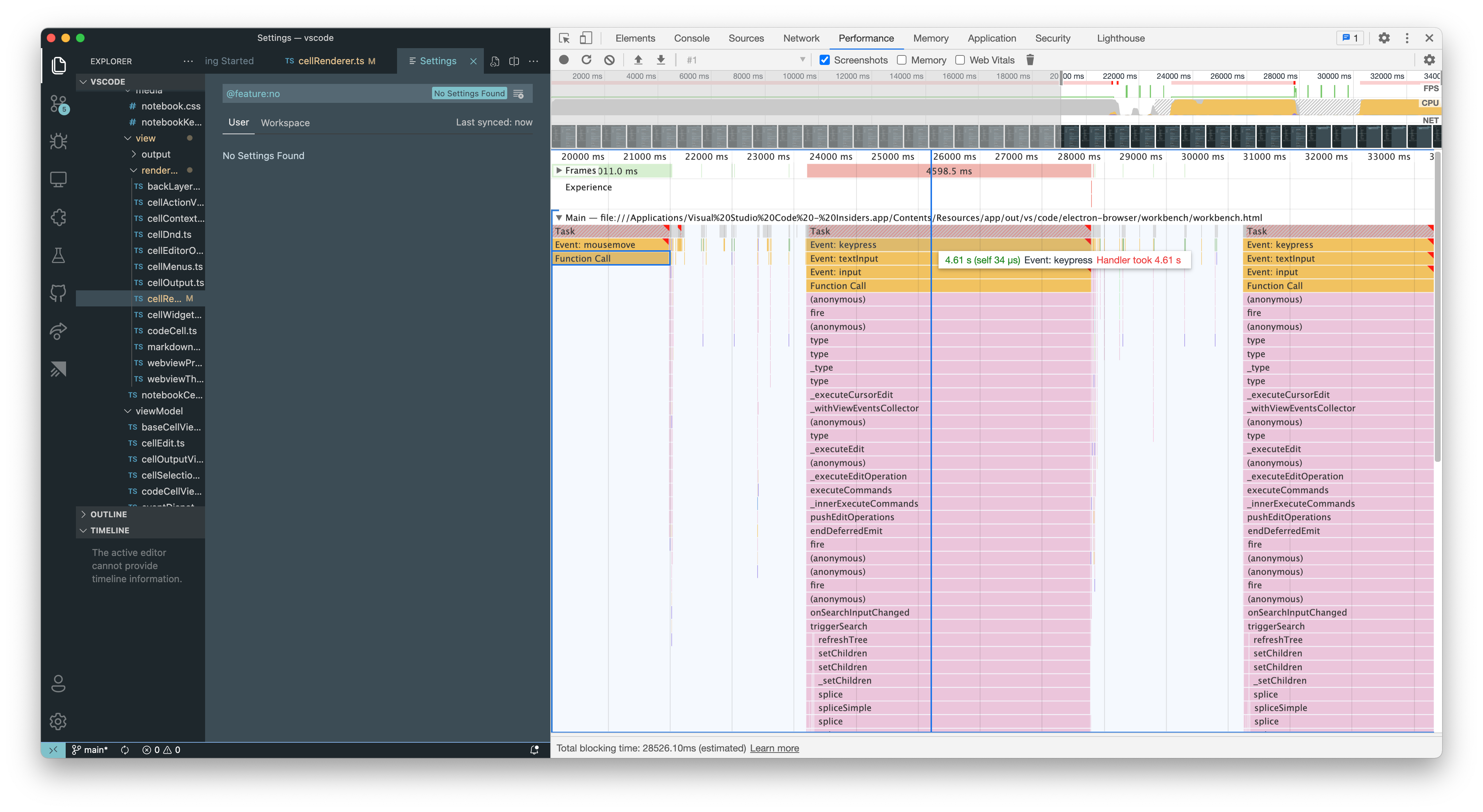Screen dimensions: 1483x812
Task: Open the Extensions view
Action: [58, 217]
